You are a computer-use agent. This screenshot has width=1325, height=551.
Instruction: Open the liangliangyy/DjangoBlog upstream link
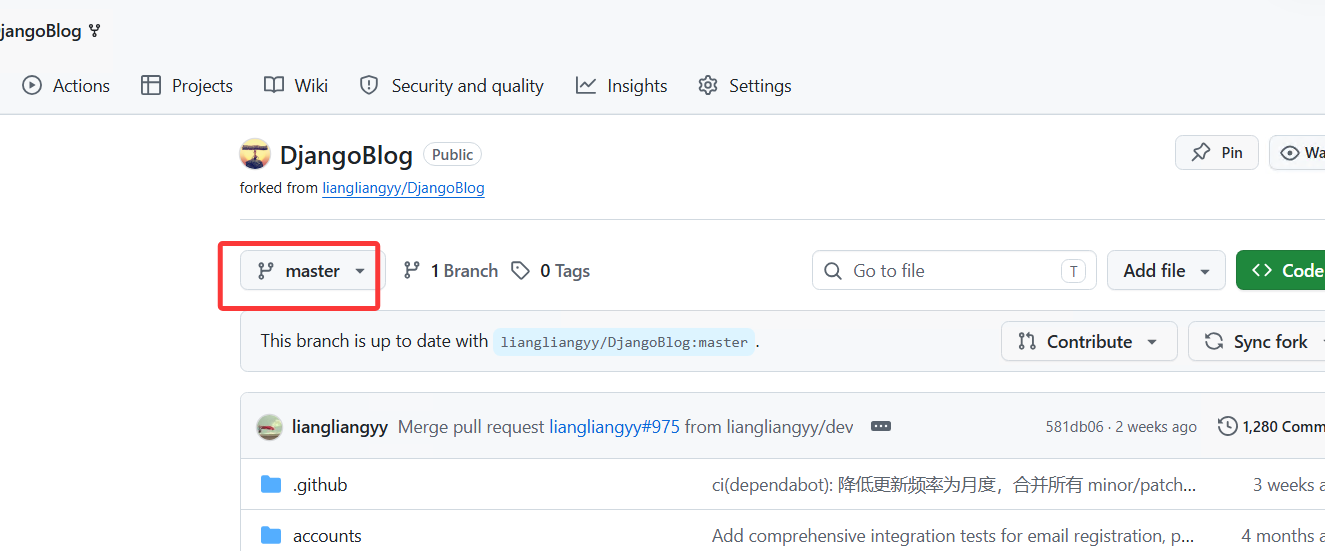pos(403,188)
